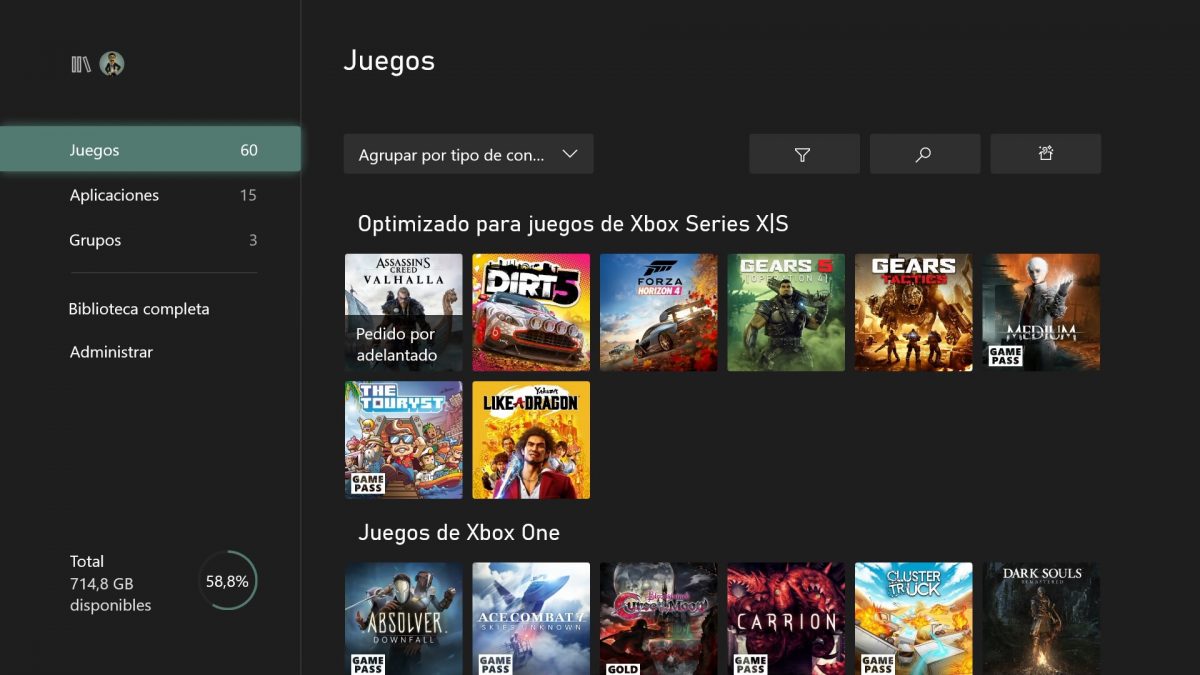Open Gears Tactics
The image size is (1200, 675).
(x=913, y=311)
